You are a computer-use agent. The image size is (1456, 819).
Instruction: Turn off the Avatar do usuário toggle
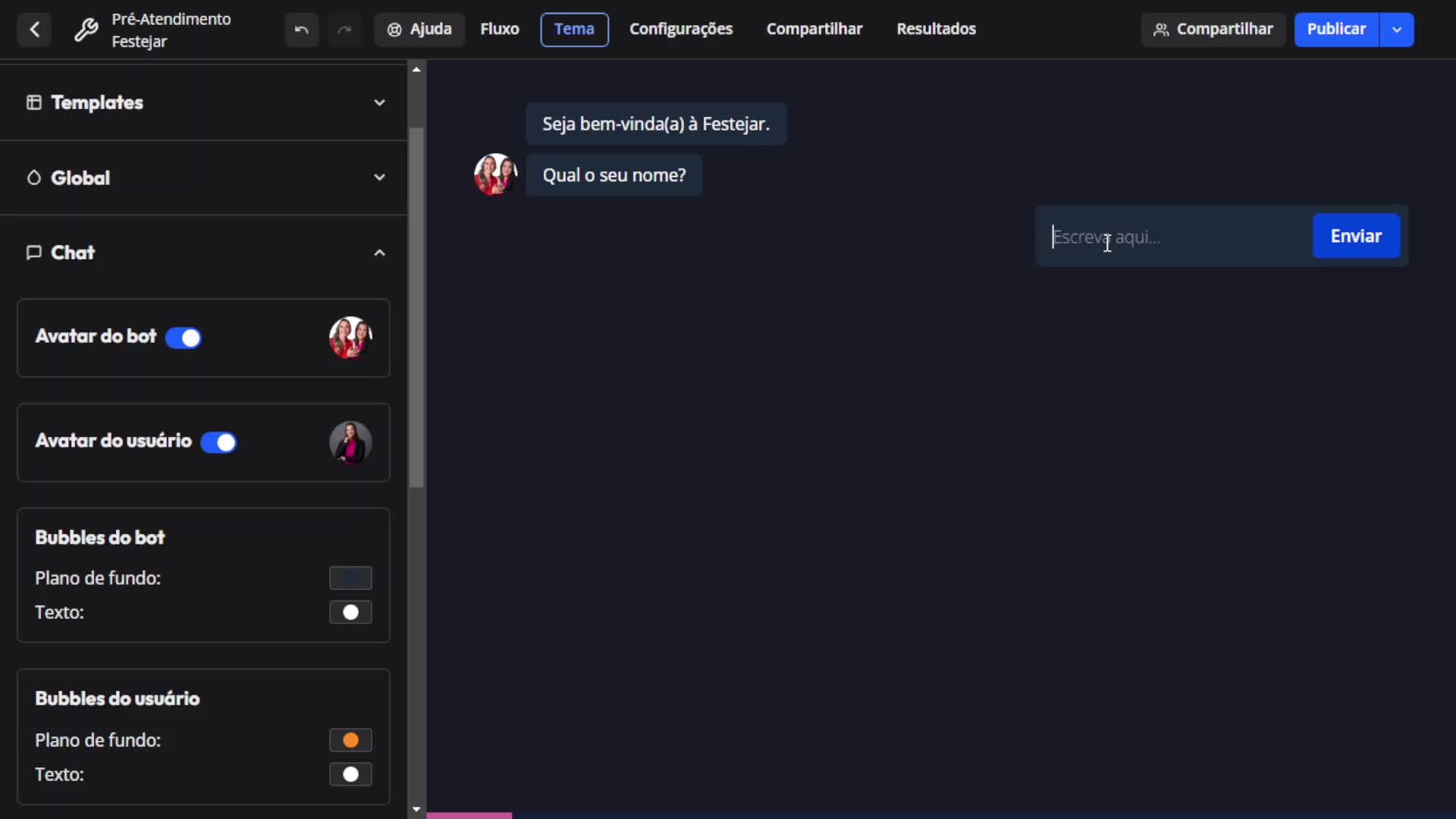pos(218,442)
